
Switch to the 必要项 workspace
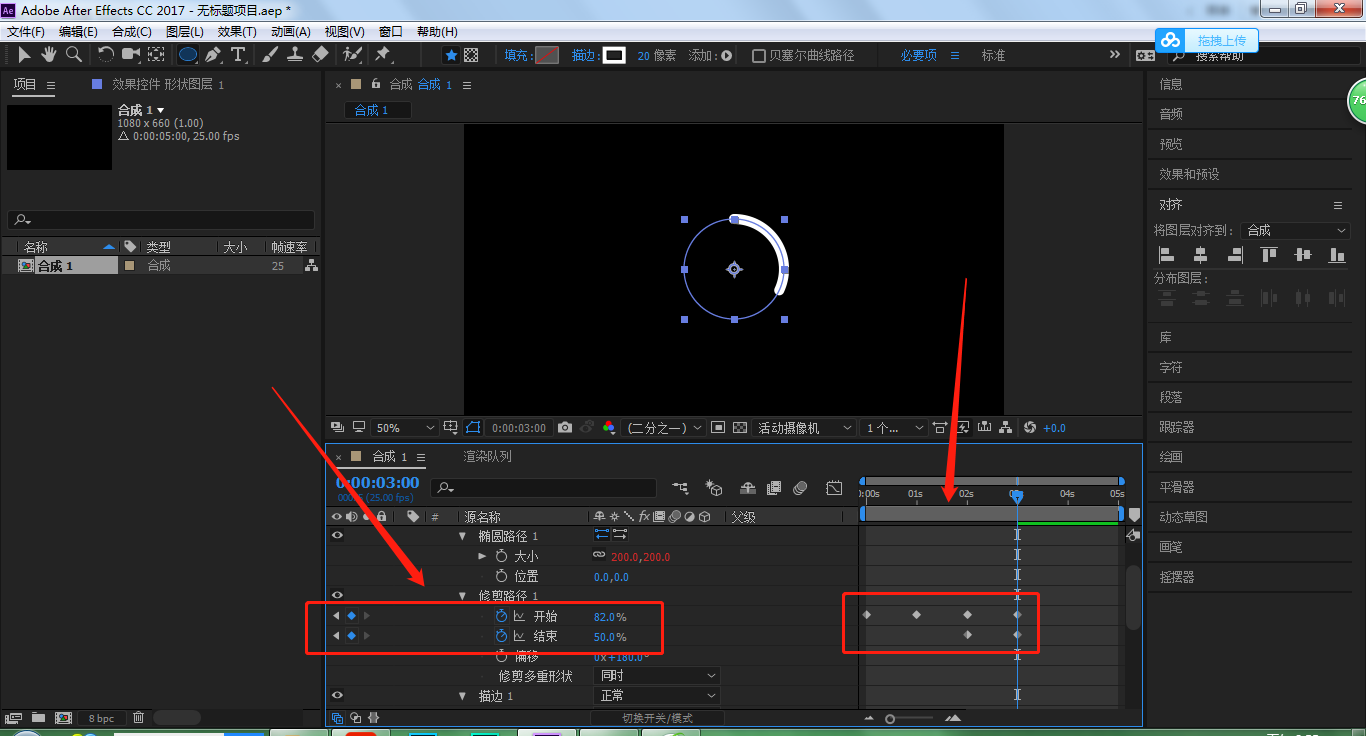[918, 56]
